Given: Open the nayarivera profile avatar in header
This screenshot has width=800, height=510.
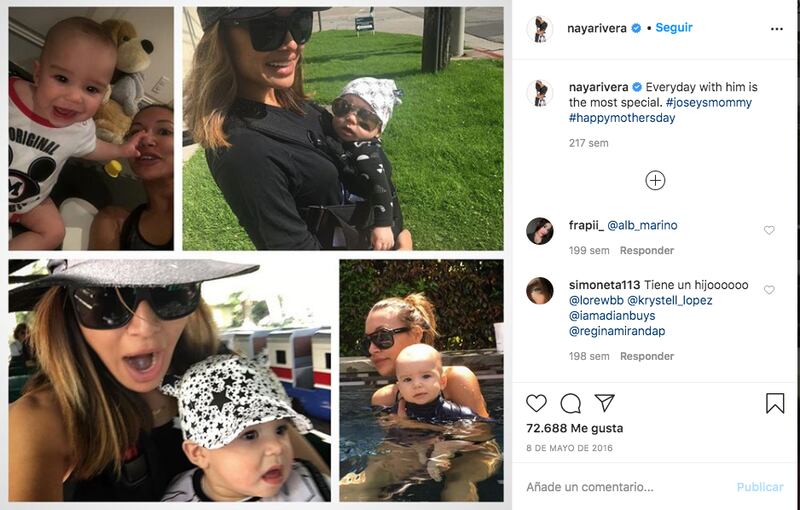Looking at the screenshot, I should click(540, 29).
